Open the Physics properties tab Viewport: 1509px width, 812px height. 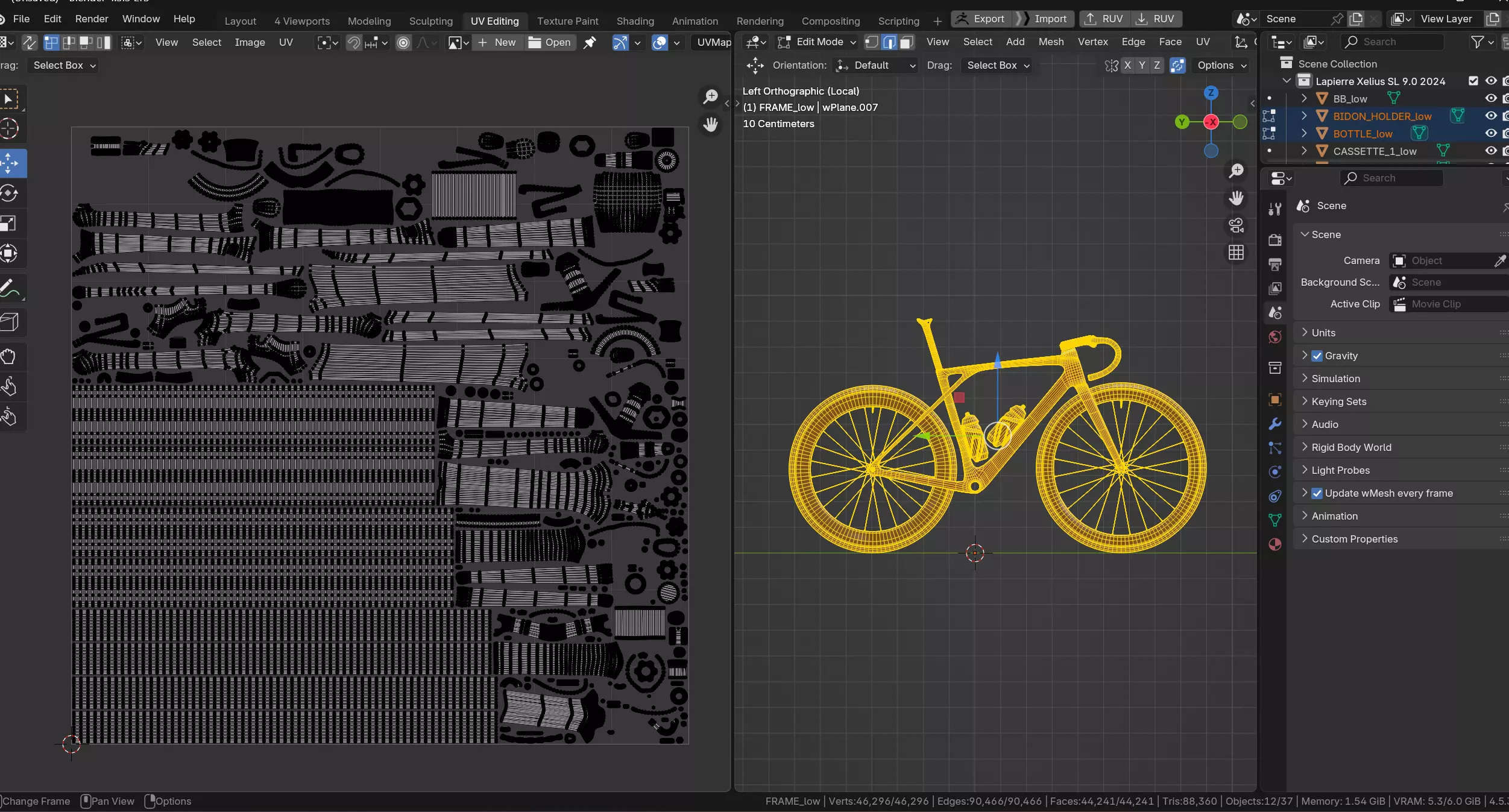(x=1274, y=472)
